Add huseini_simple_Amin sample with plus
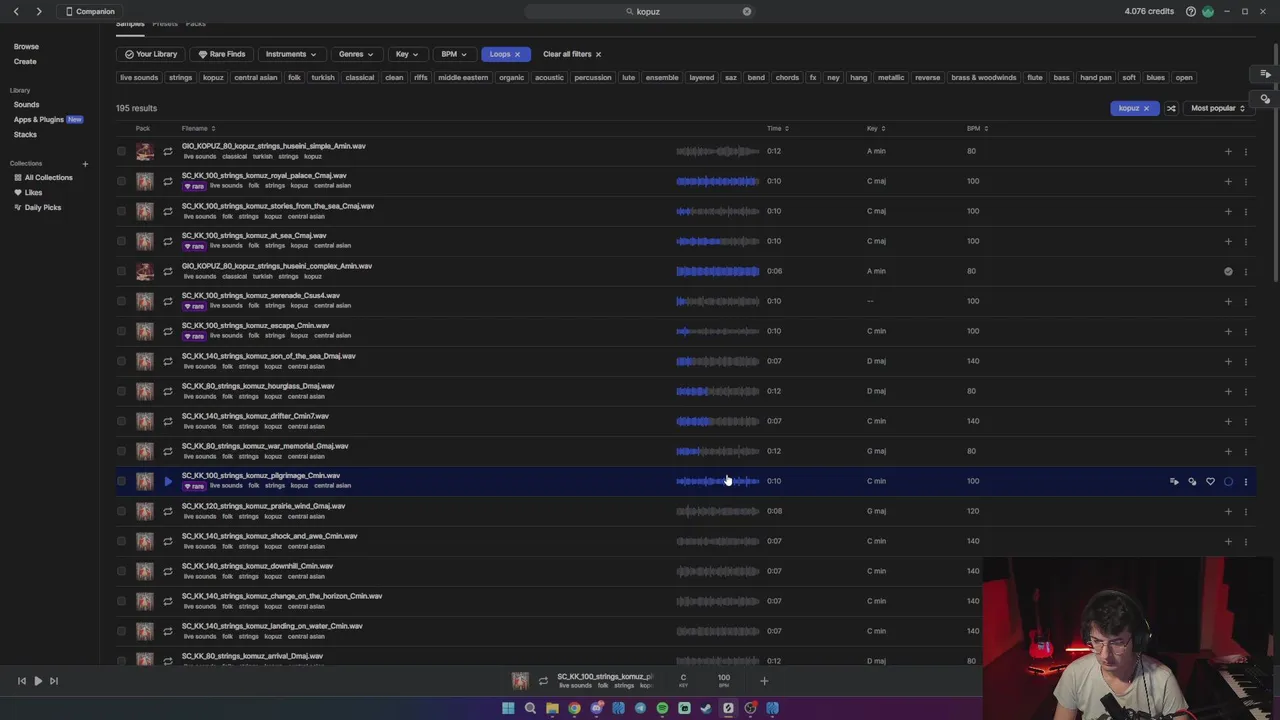 point(1228,151)
